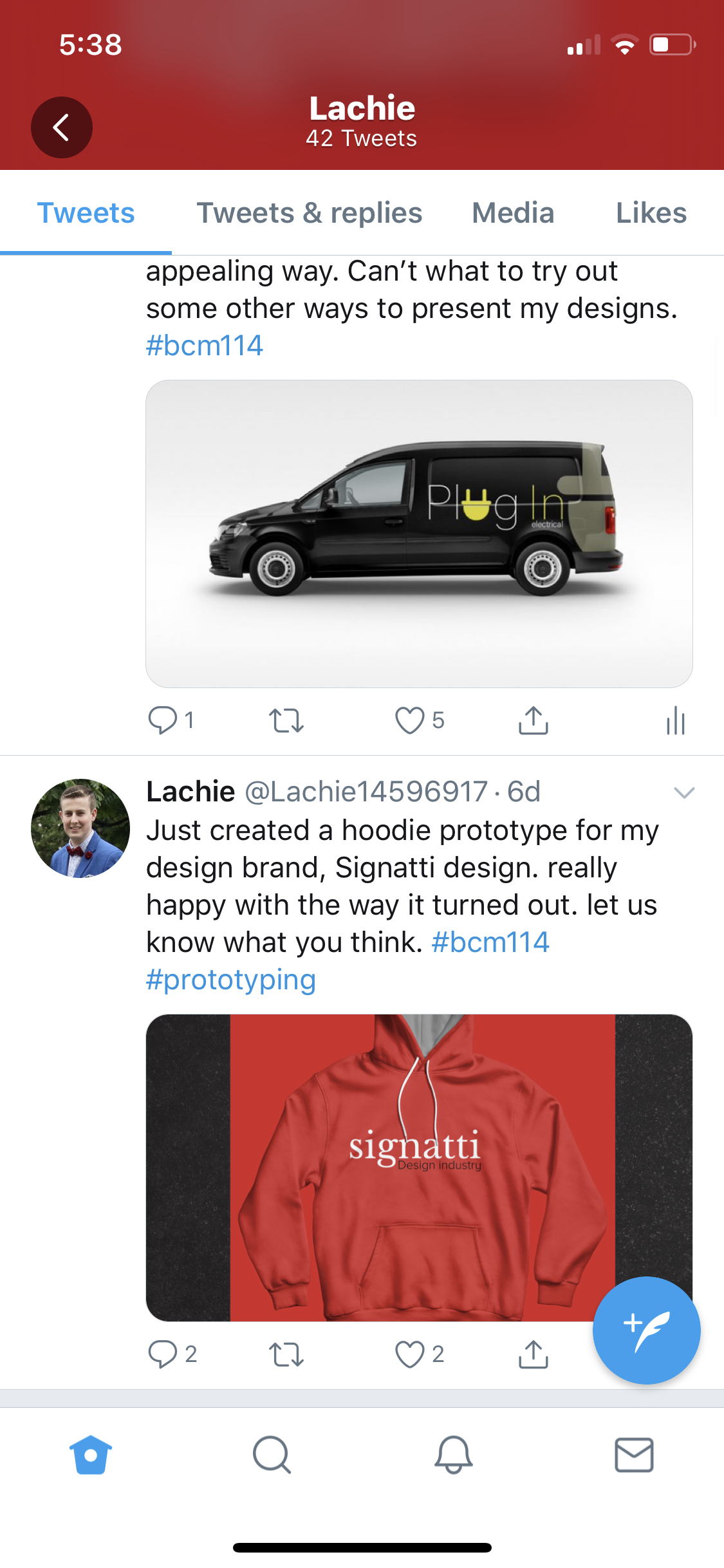Retweet the hoodie prototype tweet
Image resolution: width=724 pixels, height=1568 pixels.
pyautogui.click(x=286, y=1354)
